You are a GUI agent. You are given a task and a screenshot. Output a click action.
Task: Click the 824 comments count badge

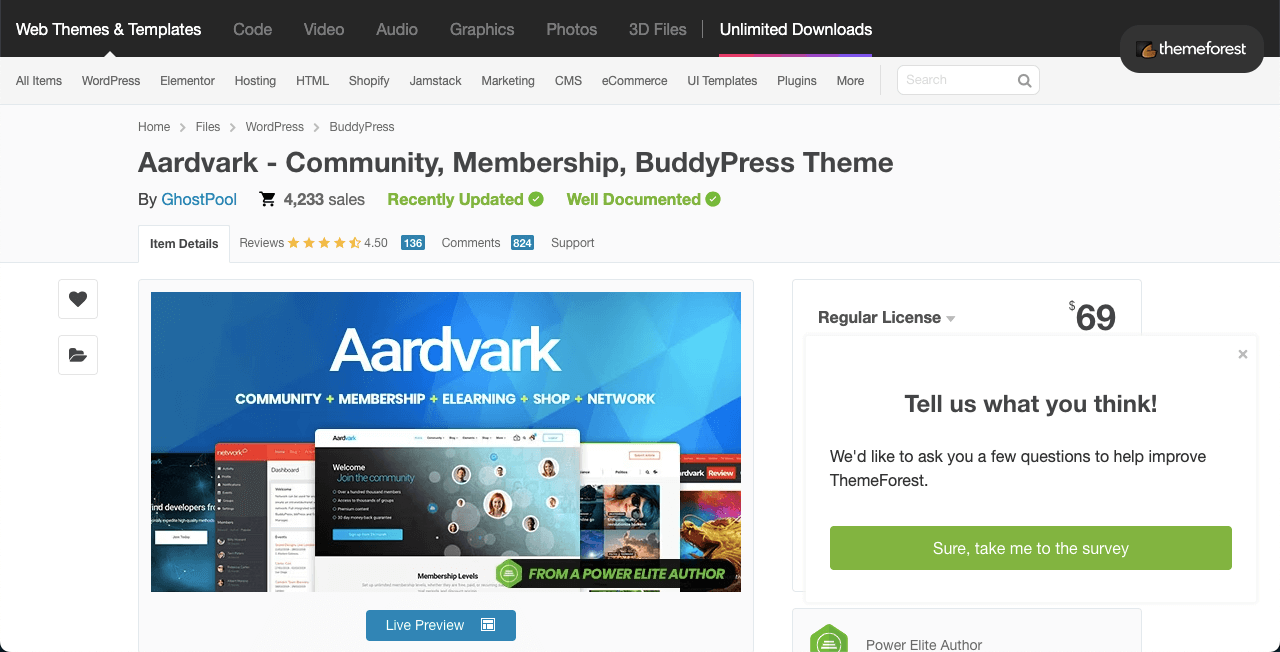[x=522, y=243]
